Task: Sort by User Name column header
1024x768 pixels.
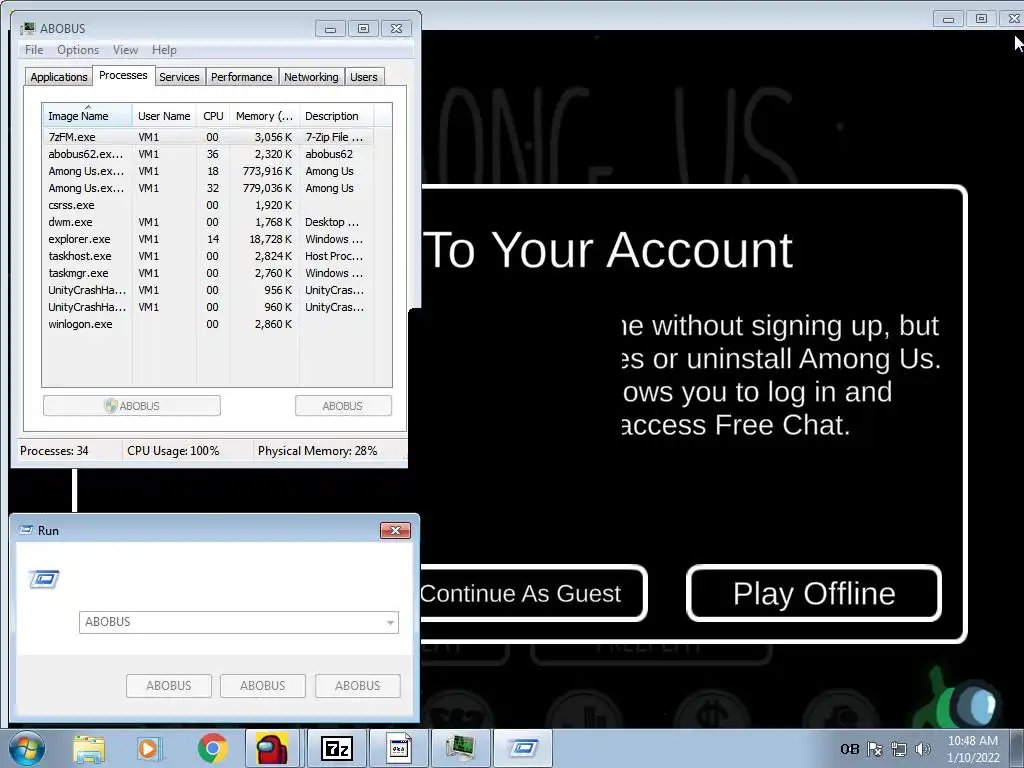Action: [165, 116]
